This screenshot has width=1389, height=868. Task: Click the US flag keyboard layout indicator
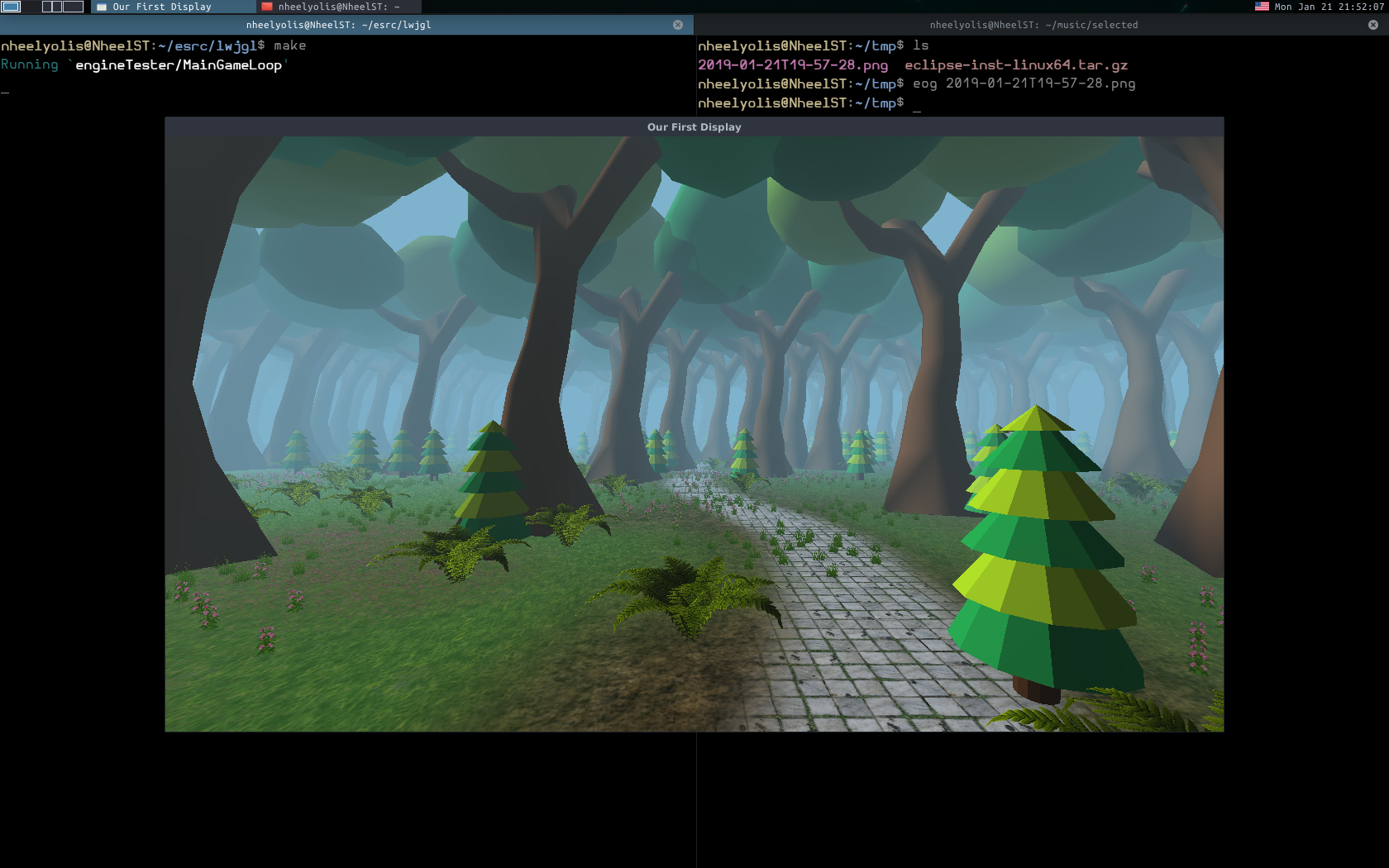pos(1262,7)
